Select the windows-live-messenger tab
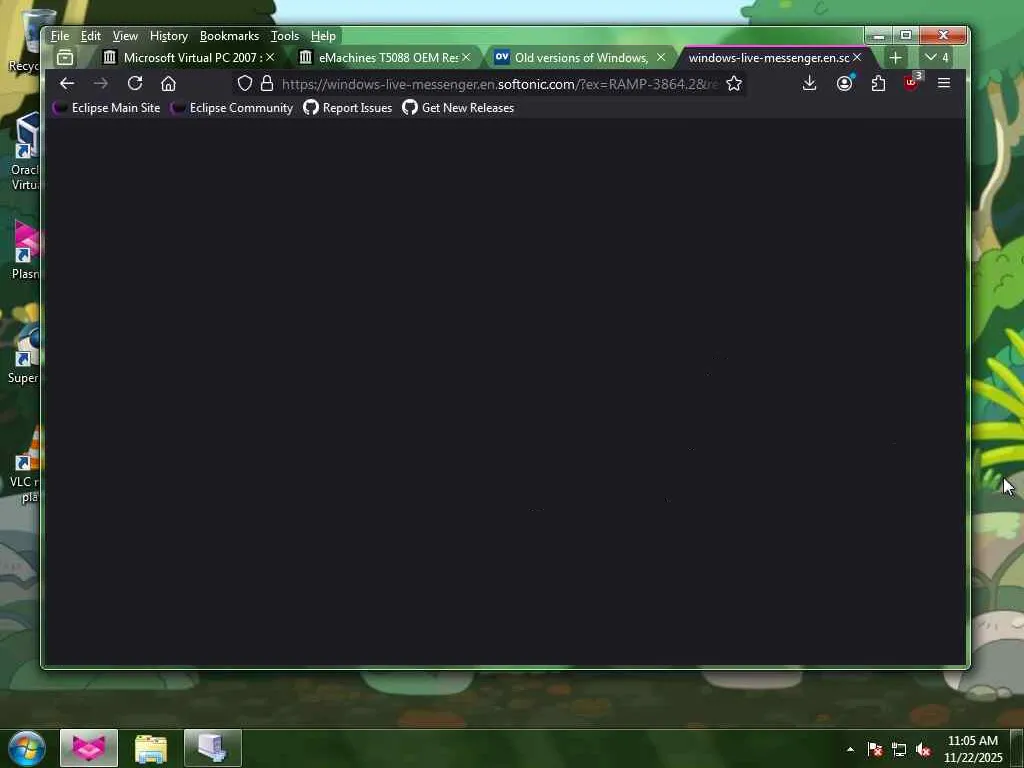 coord(767,57)
